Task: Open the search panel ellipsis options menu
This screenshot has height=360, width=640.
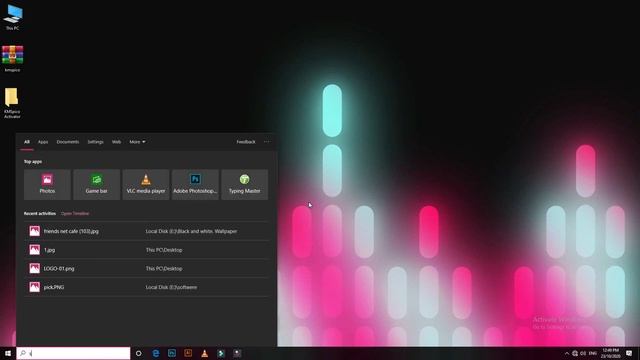Action: pyautogui.click(x=267, y=142)
